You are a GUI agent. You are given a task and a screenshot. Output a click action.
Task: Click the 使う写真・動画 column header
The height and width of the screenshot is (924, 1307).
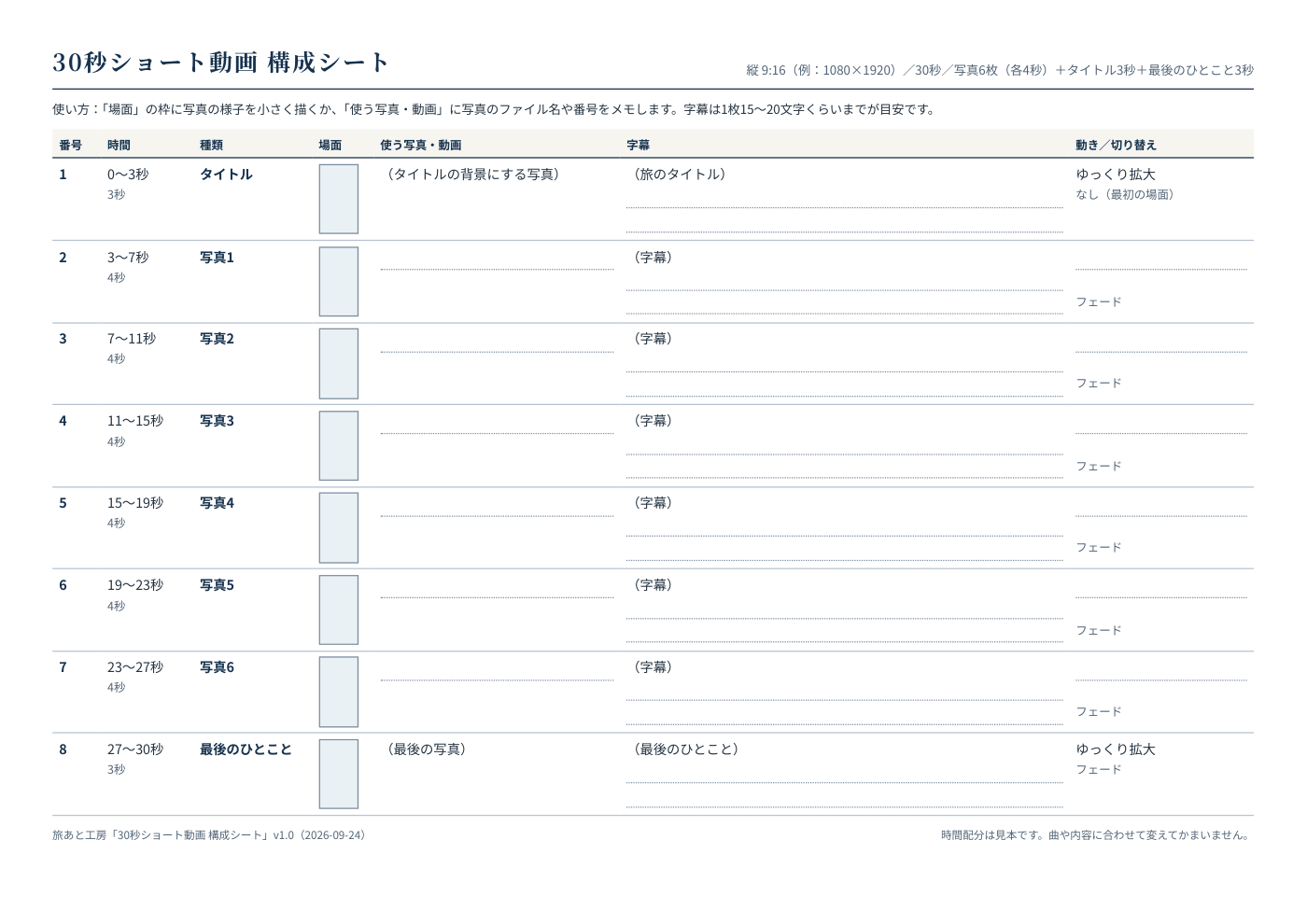coord(421,145)
